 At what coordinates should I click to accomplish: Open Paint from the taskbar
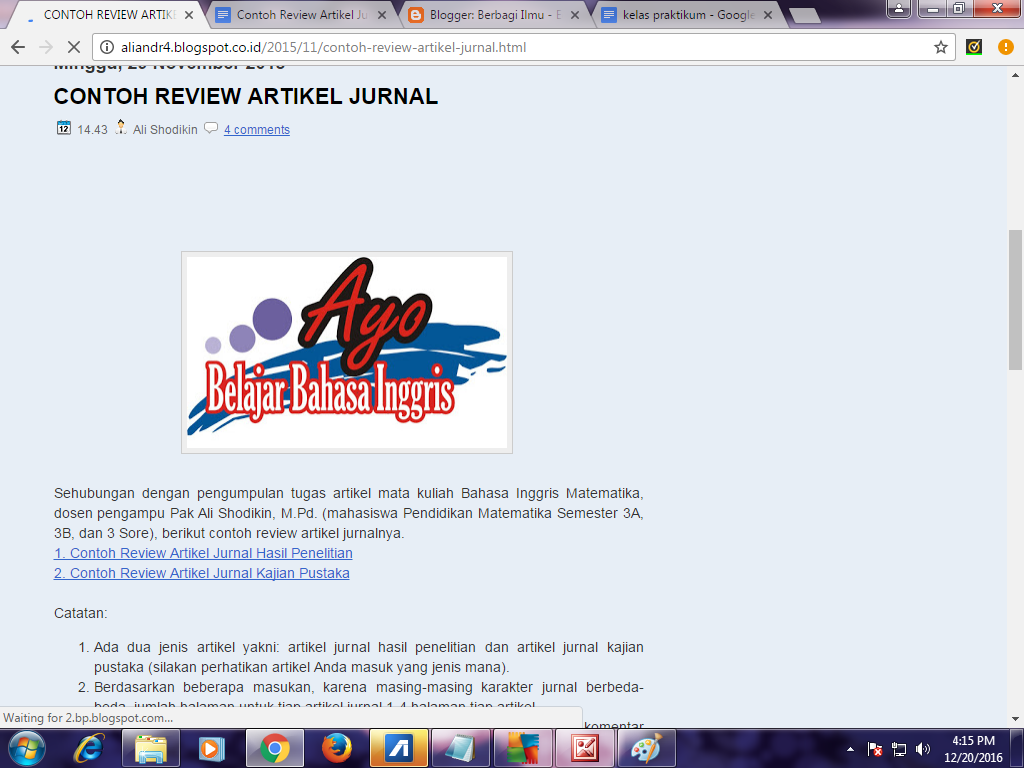click(x=647, y=748)
